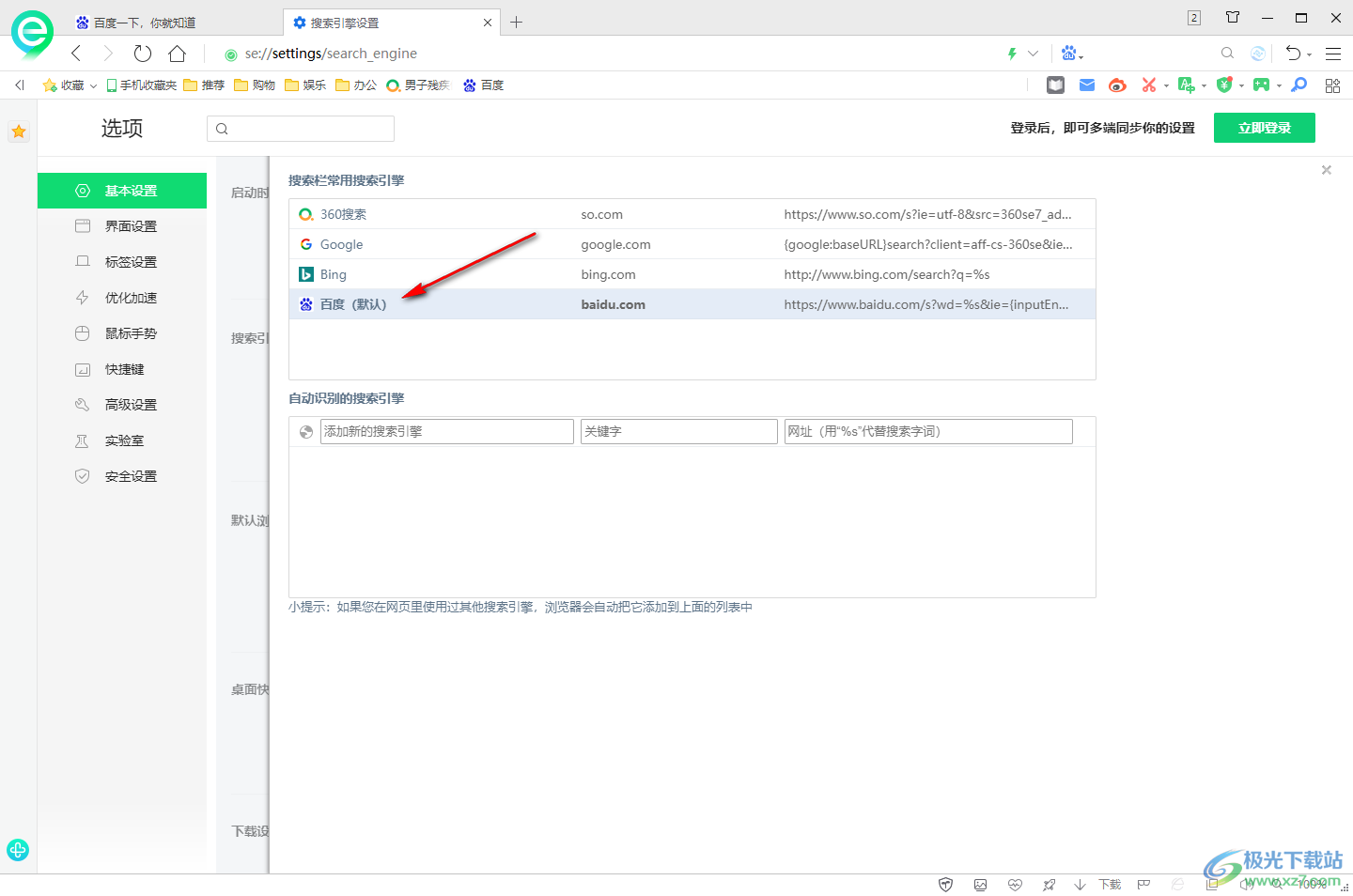
Task: Select 优化加速 in settings sidebar
Action: 122,298
